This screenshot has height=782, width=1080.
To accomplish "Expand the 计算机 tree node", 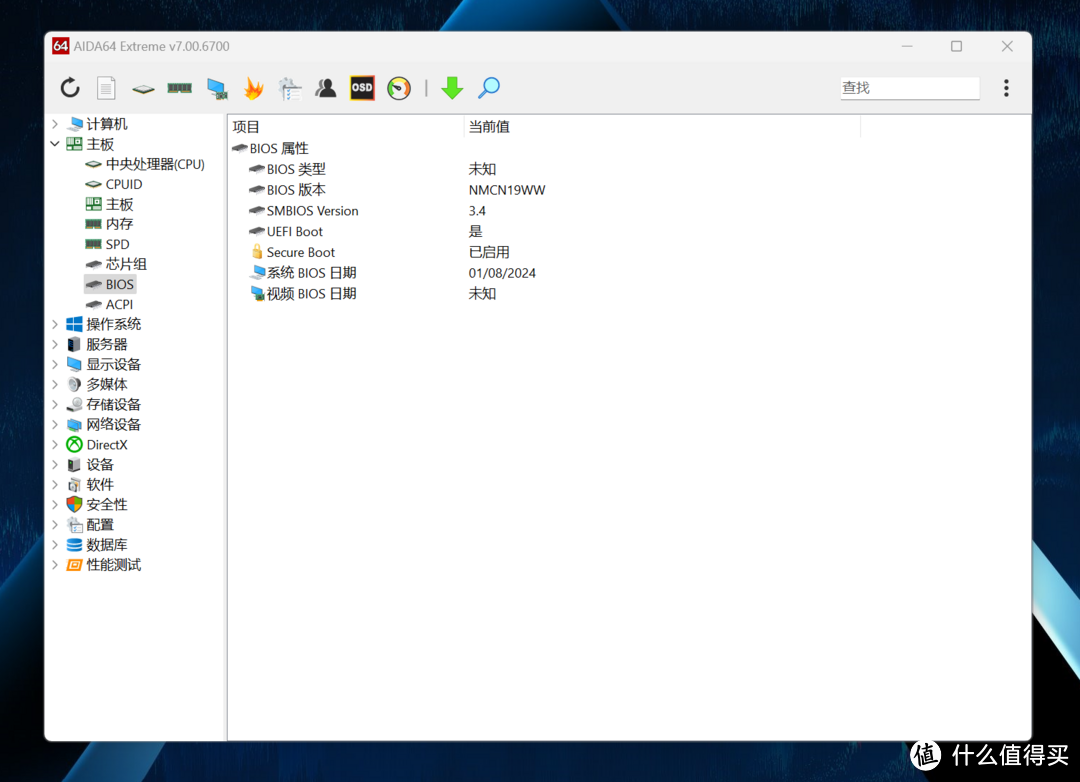I will (55, 124).
